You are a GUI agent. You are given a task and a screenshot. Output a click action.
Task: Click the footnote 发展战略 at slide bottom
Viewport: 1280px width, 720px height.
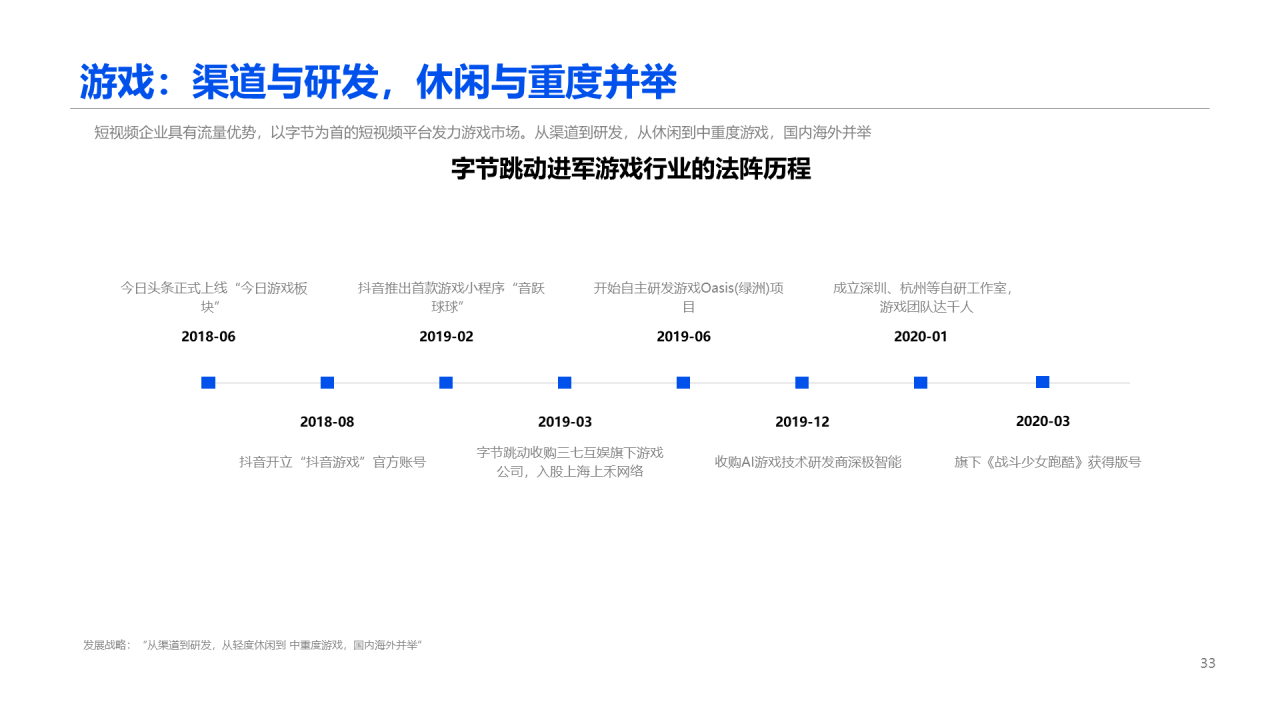click(x=252, y=645)
